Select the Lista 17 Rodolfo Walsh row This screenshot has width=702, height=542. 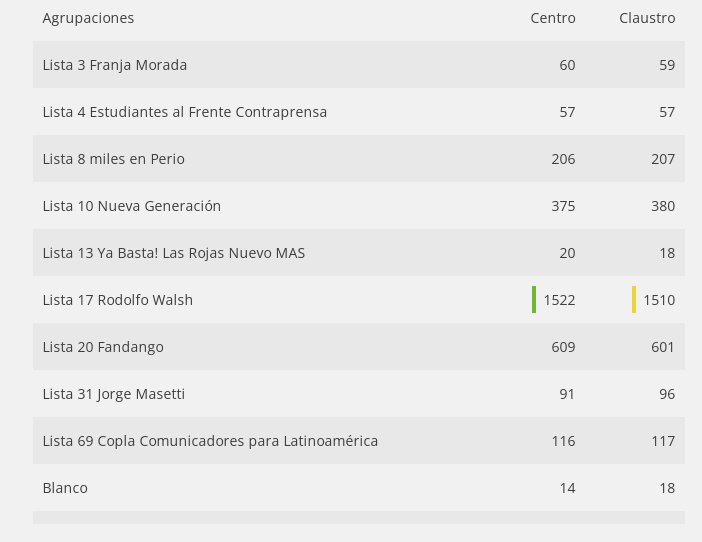pos(359,300)
